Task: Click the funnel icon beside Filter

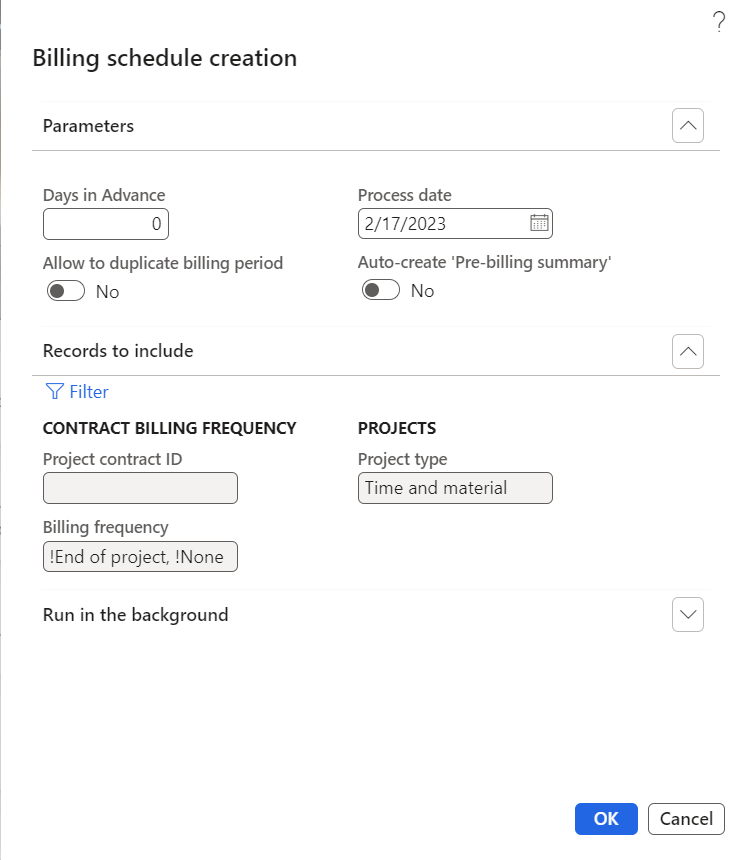Action: (x=54, y=392)
